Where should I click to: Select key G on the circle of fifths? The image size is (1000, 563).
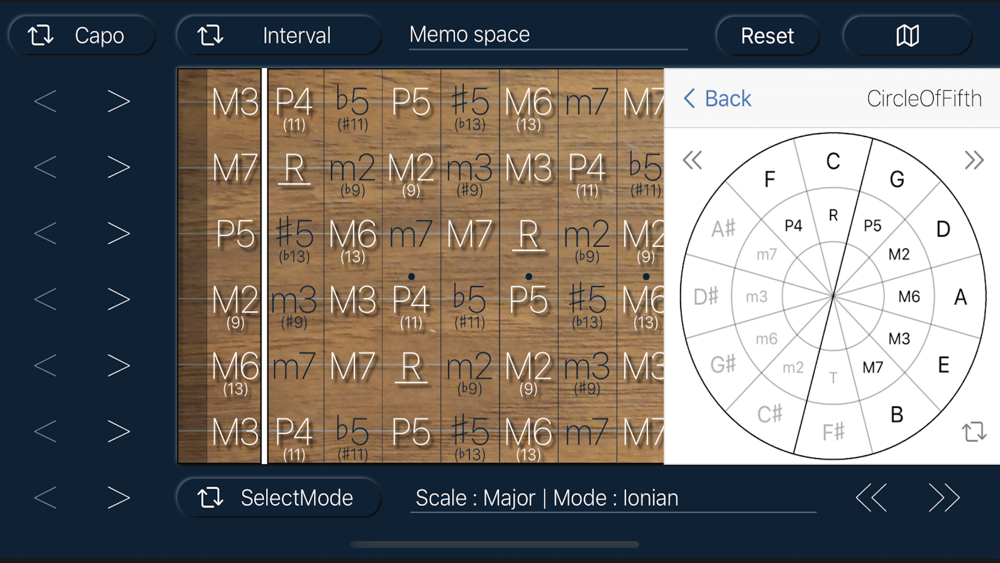tap(897, 179)
